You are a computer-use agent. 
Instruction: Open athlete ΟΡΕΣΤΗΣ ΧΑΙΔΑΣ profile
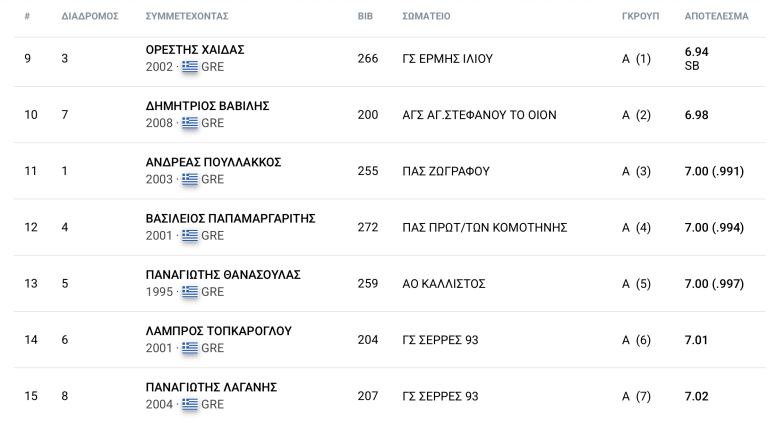(195, 50)
